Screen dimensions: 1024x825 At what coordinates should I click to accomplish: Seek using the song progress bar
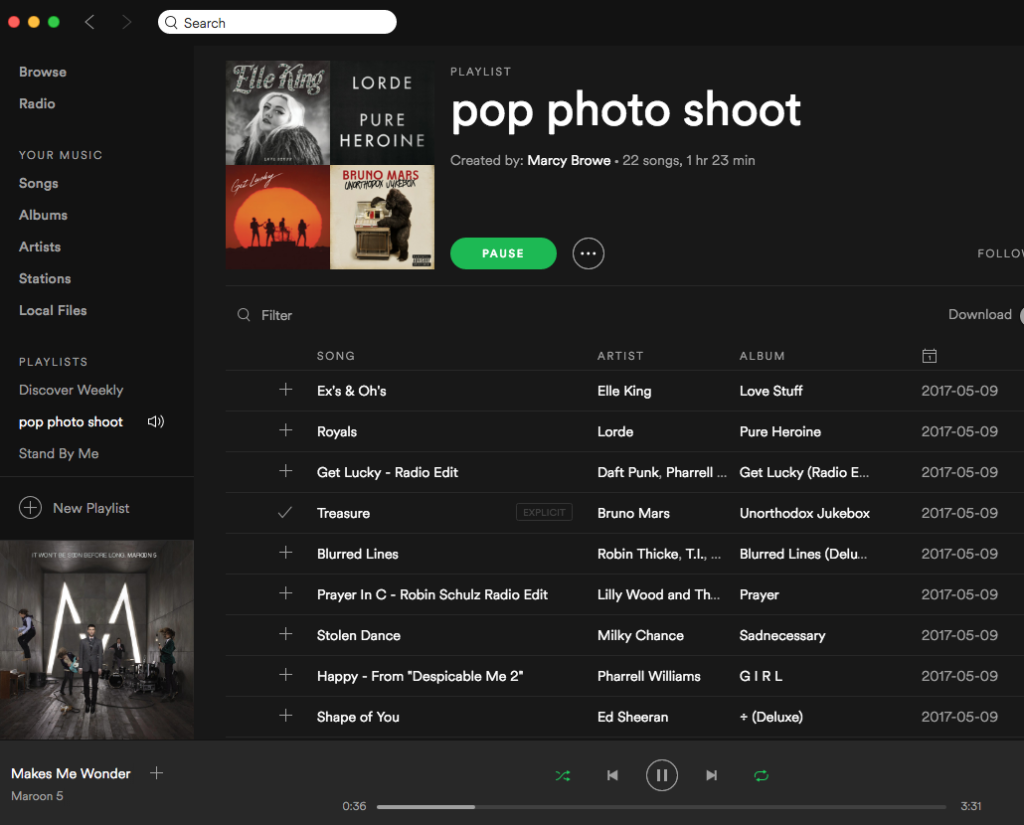click(x=660, y=806)
